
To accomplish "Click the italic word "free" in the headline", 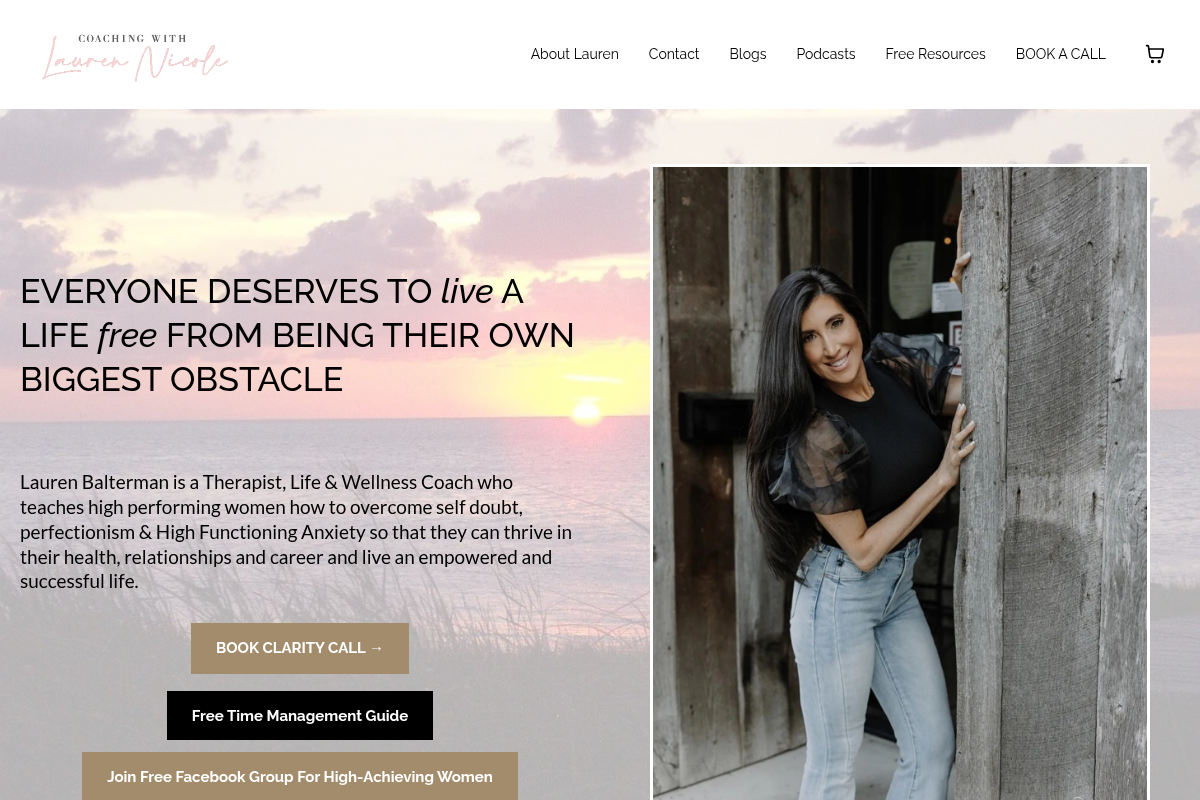I will (127, 335).
